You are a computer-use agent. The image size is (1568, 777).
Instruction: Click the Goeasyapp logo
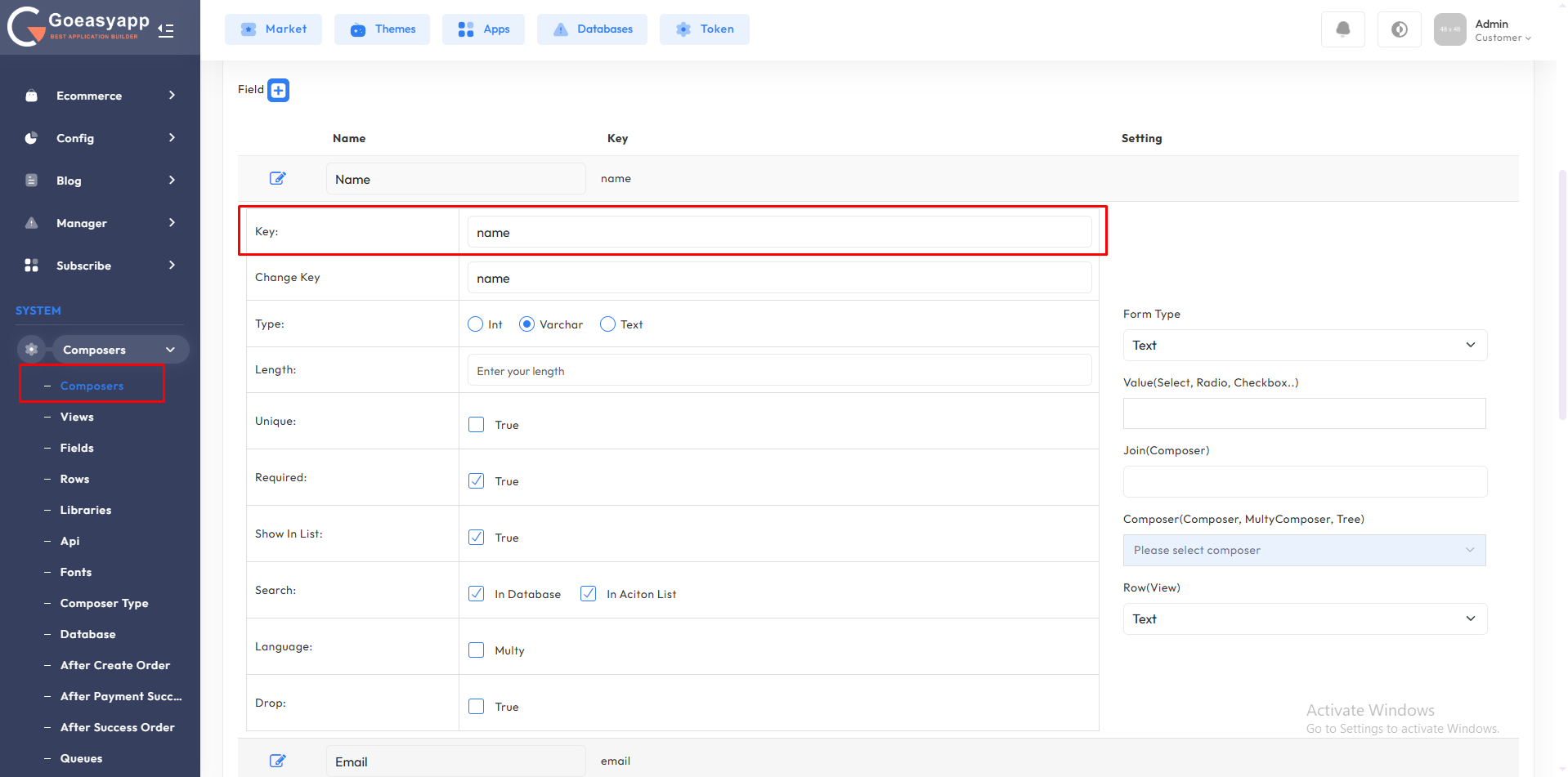tap(78, 26)
